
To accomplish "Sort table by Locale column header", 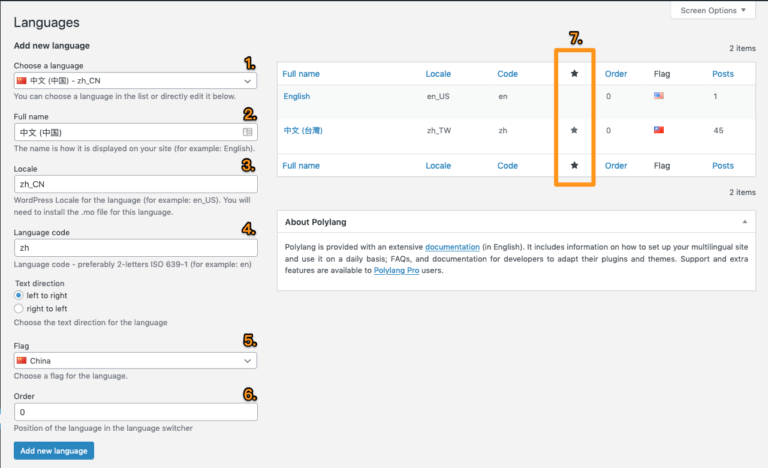I will click(438, 74).
